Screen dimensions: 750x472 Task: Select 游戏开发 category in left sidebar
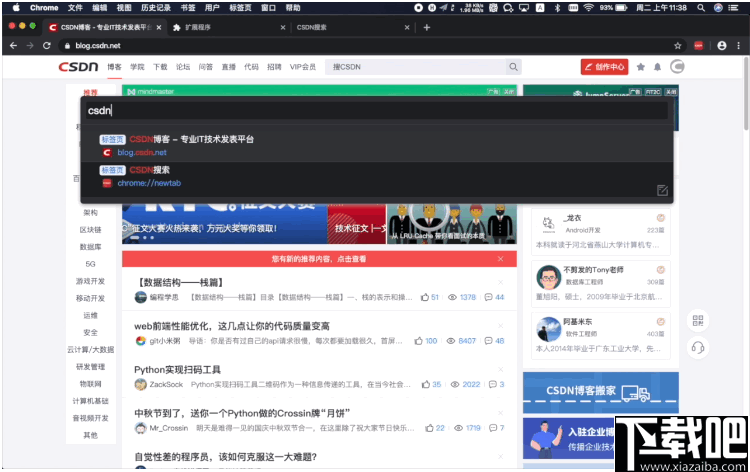click(90, 281)
